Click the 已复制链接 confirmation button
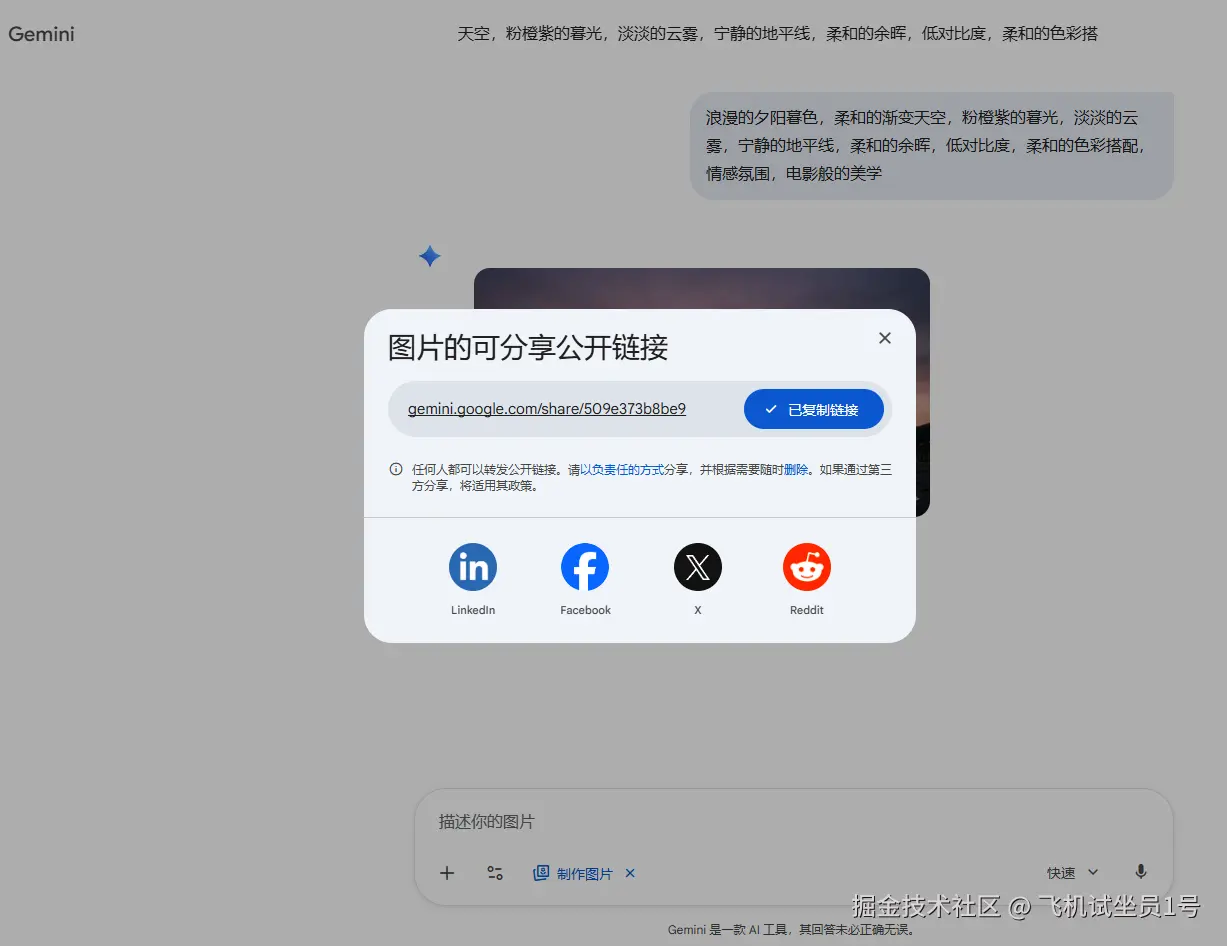 click(x=813, y=408)
